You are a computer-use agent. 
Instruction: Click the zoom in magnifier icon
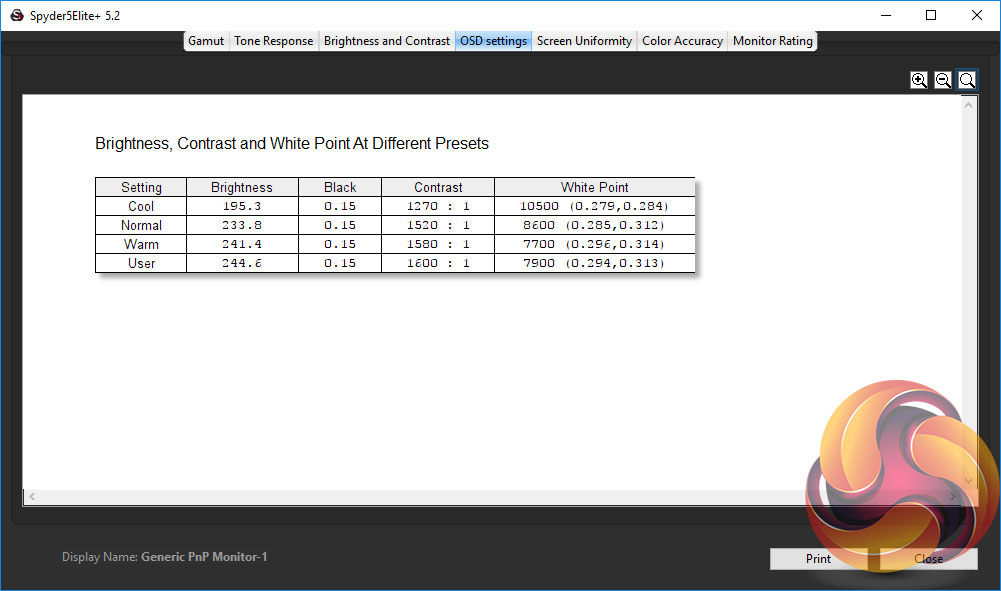pos(919,80)
